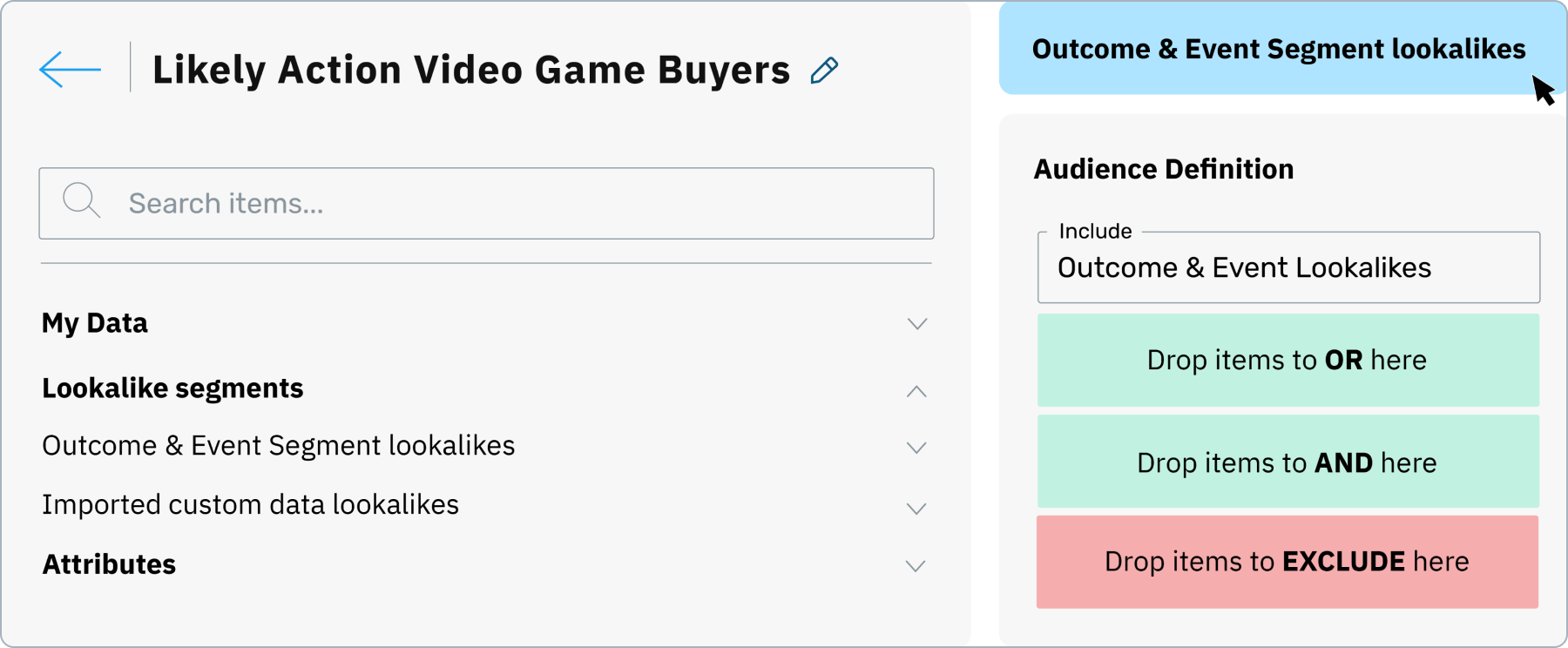Click the Audience Definition heading

point(1164,169)
